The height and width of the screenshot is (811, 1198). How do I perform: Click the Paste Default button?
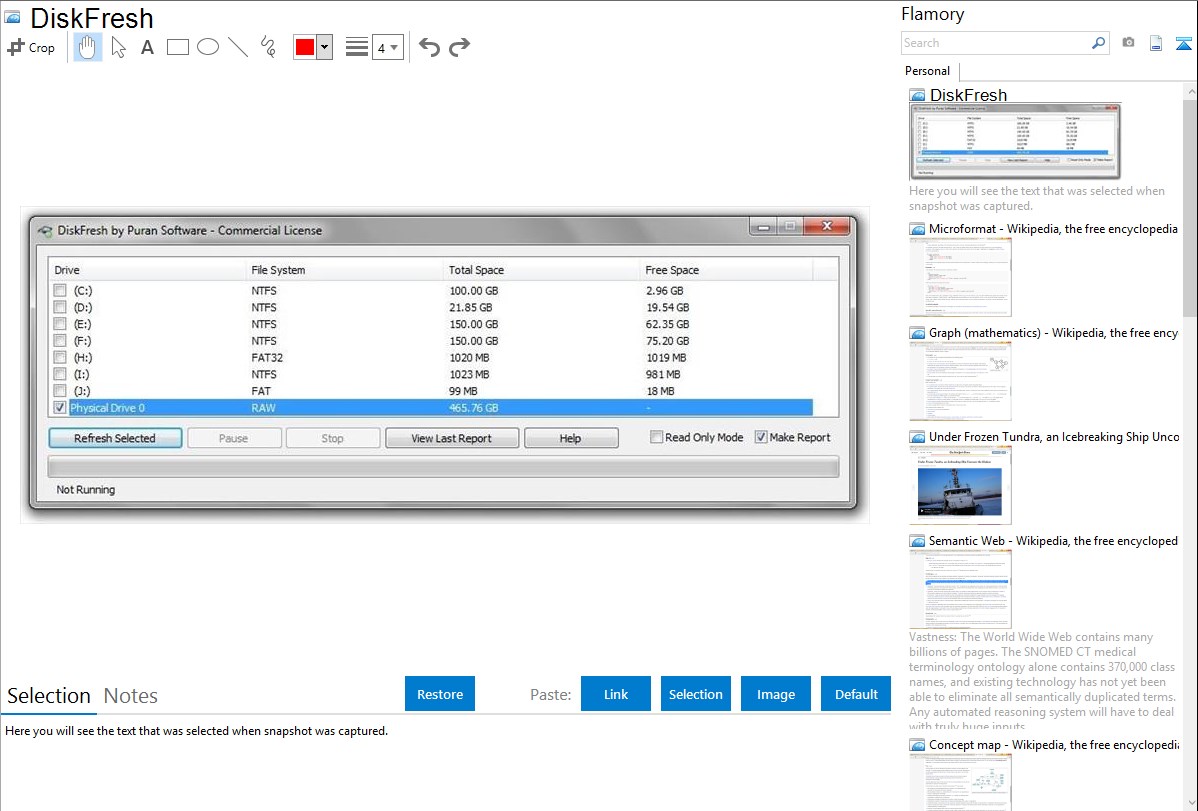856,693
